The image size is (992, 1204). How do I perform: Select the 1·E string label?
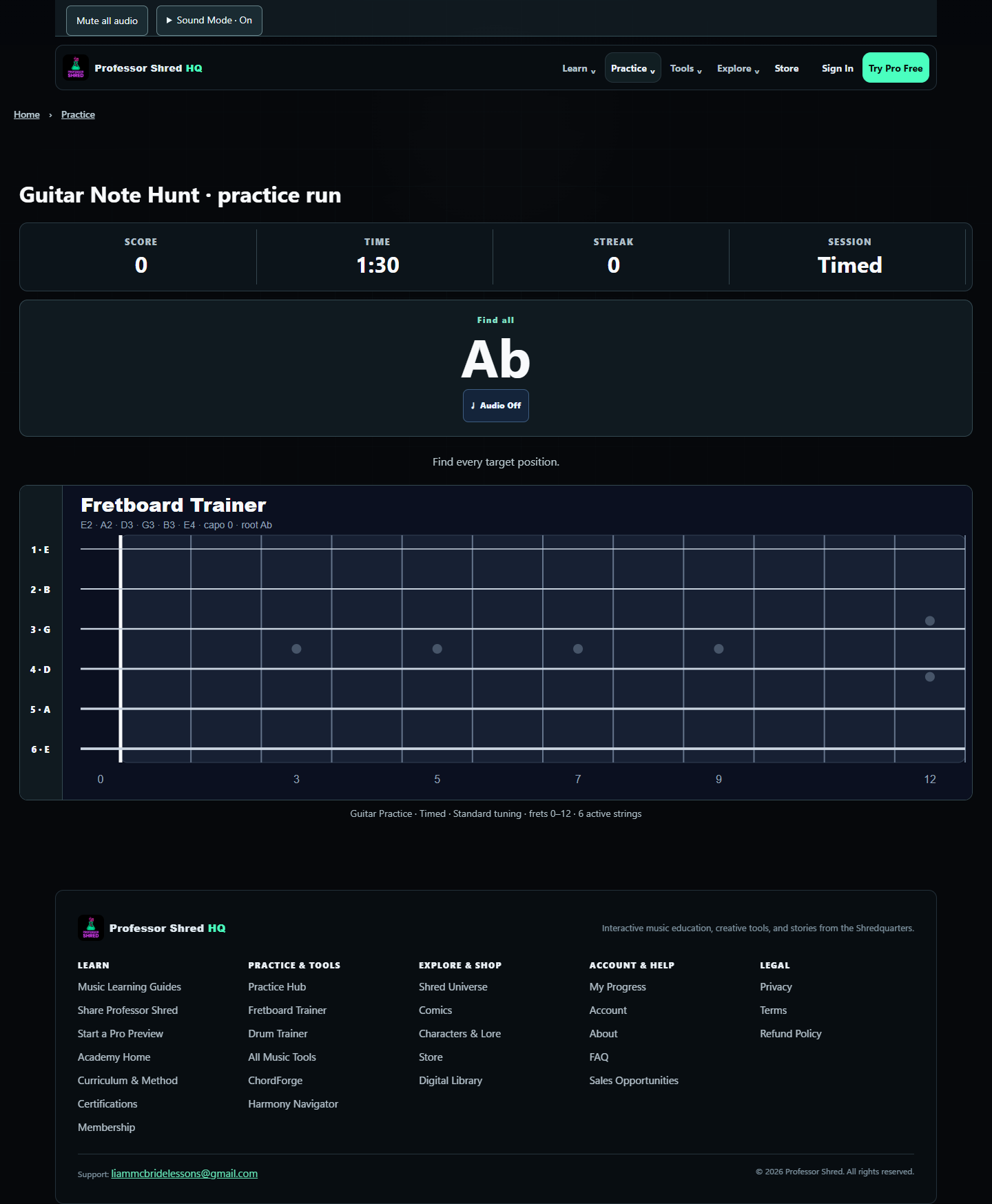click(41, 550)
